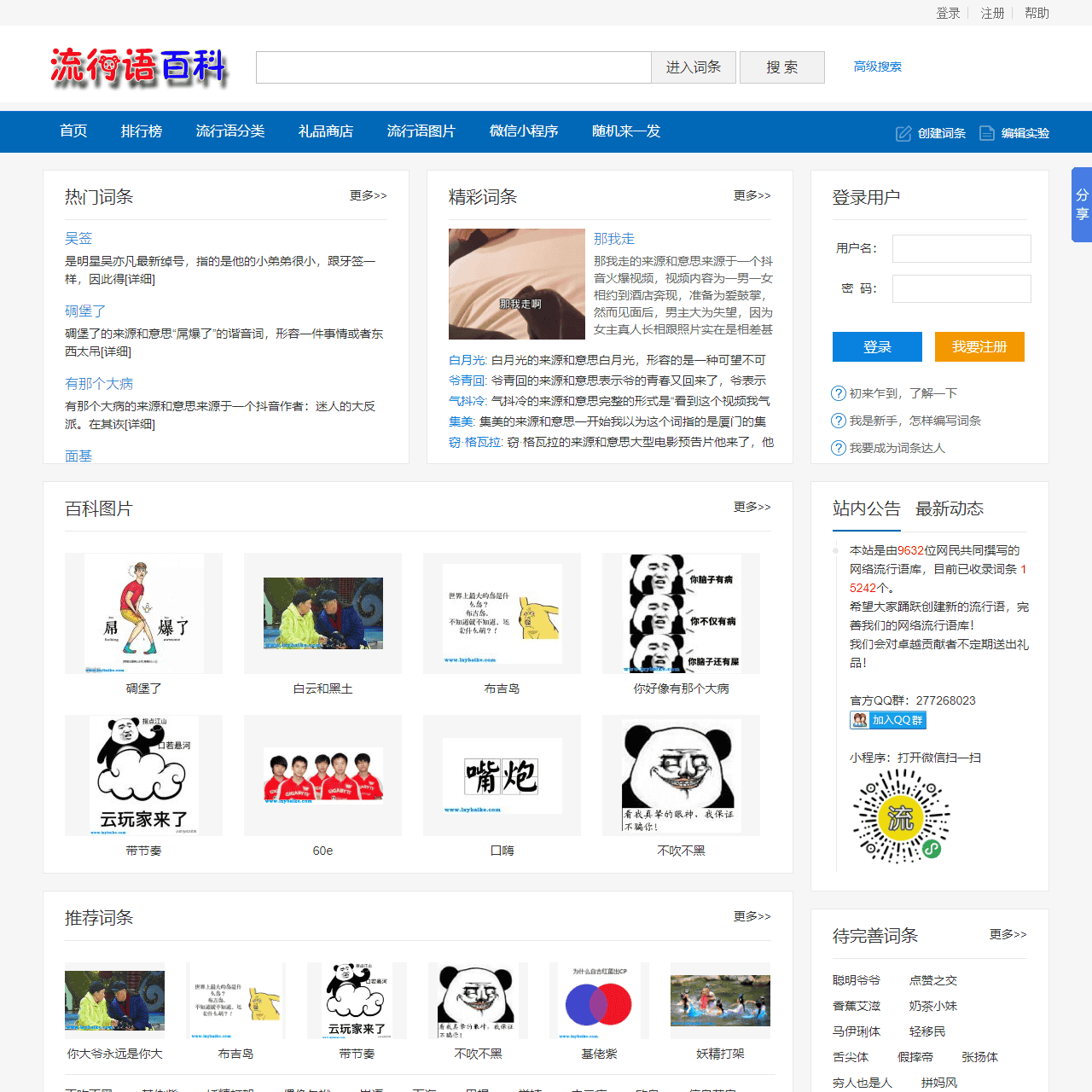Open the 那我走 entry link
The width and height of the screenshot is (1092, 1092).
coord(613,239)
